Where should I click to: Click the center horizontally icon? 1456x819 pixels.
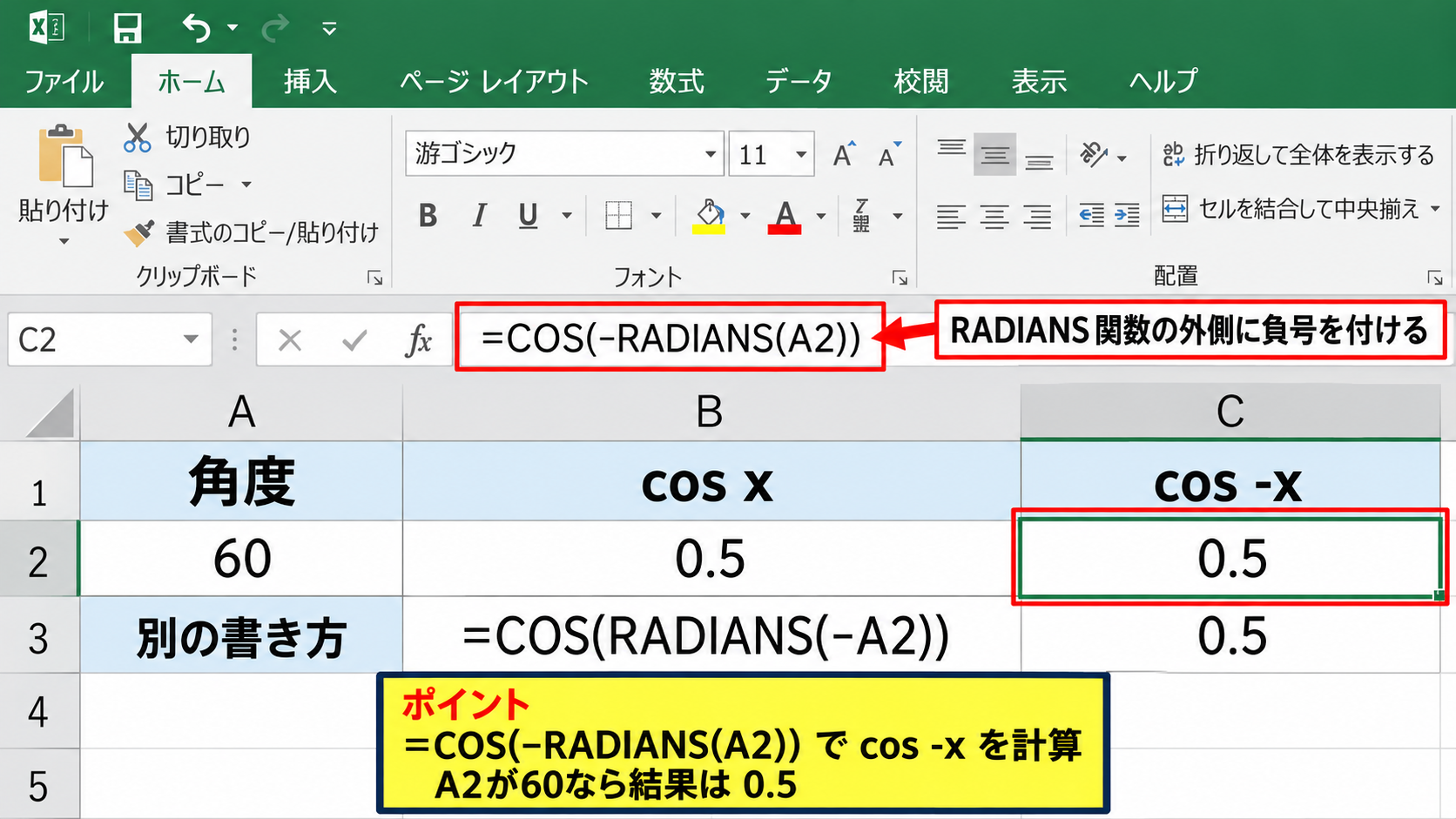(x=994, y=216)
